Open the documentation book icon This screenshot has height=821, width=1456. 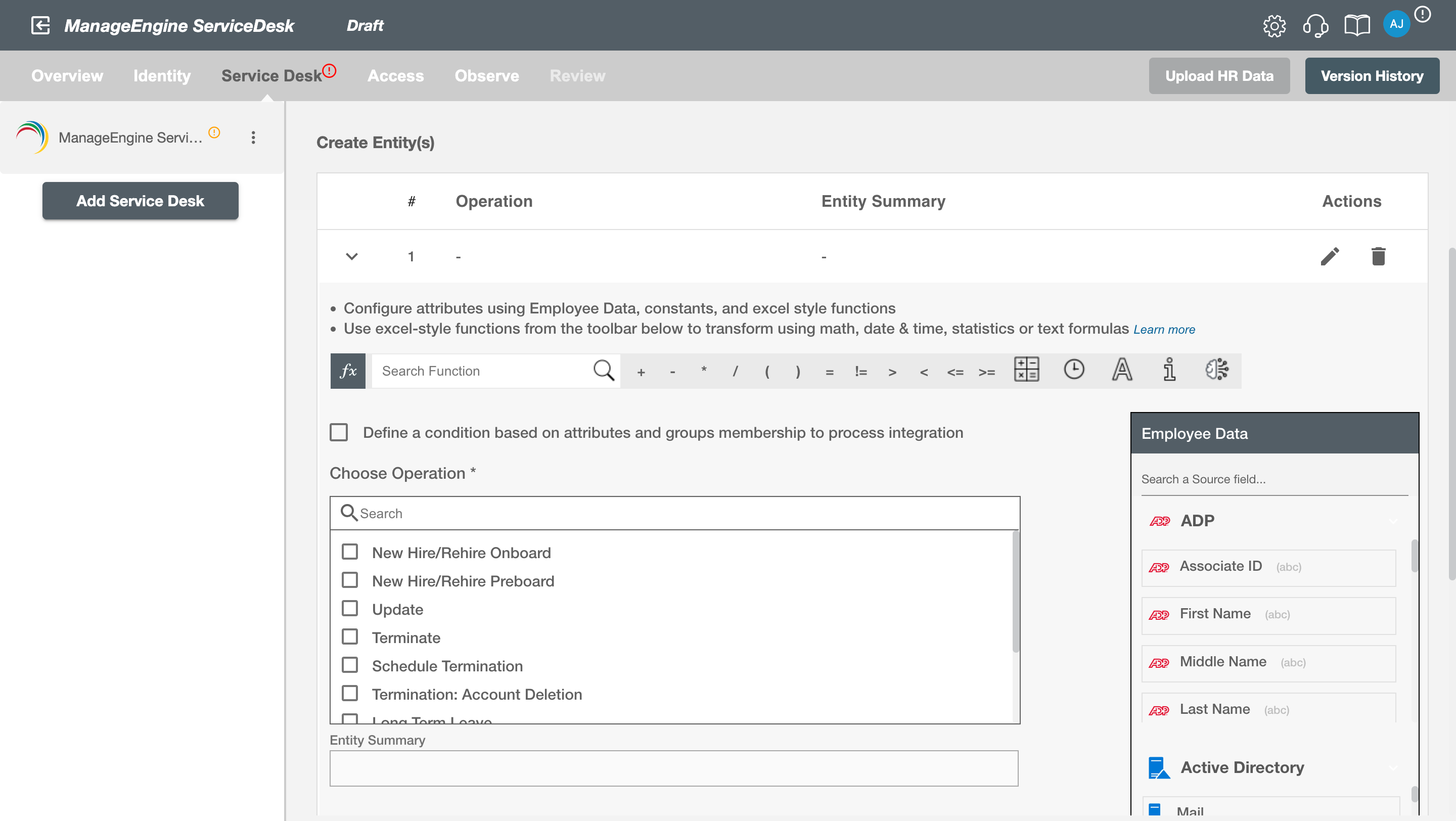coord(1356,25)
